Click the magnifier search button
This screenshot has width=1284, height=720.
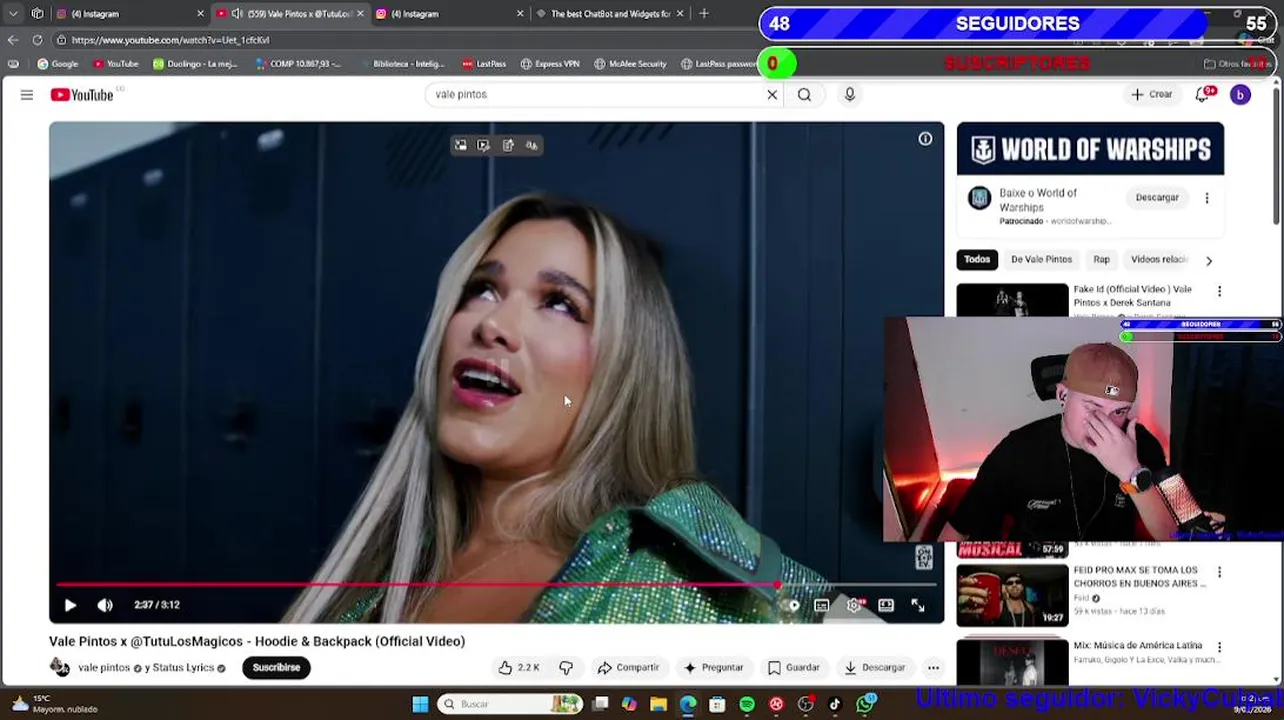click(x=804, y=95)
